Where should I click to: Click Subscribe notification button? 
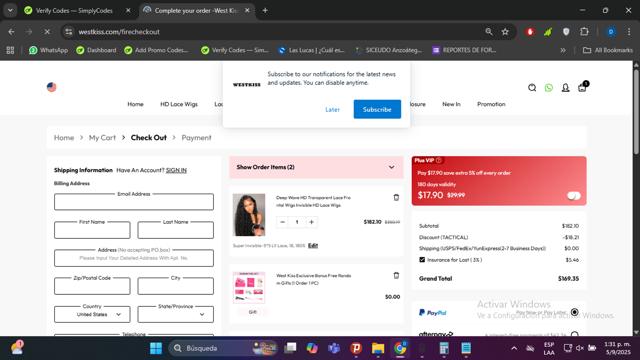(377, 109)
